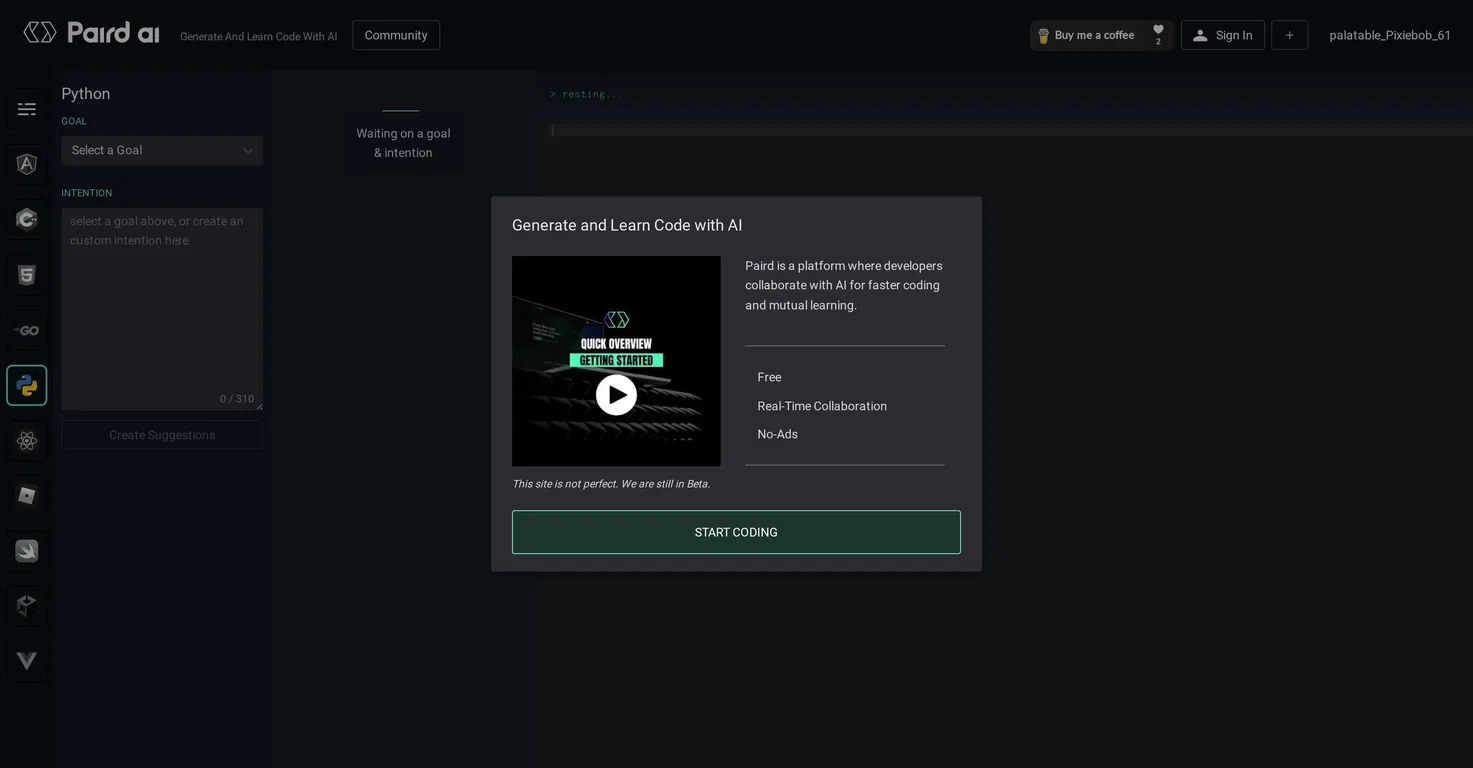Open the Select a Goal dropdown
1473x768 pixels.
[162, 151]
